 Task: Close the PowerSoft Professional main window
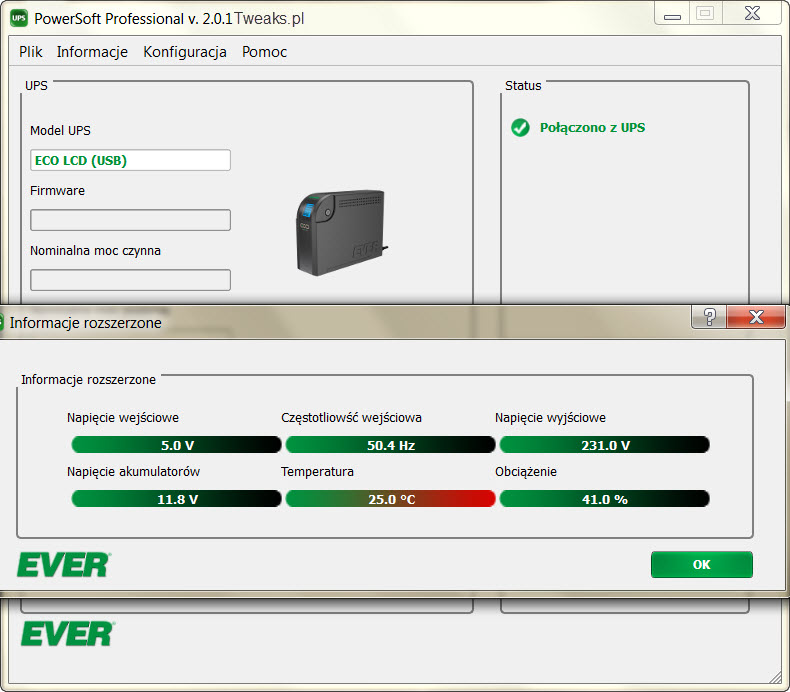[752, 13]
